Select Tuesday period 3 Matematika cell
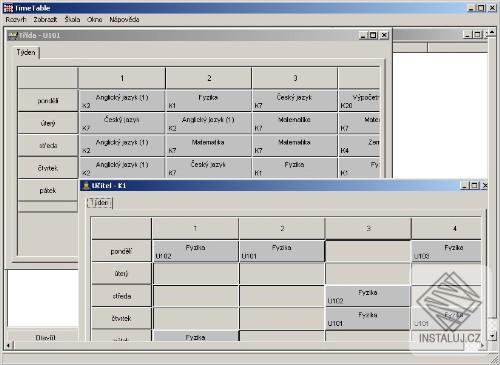The image size is (500, 365). 295,123
